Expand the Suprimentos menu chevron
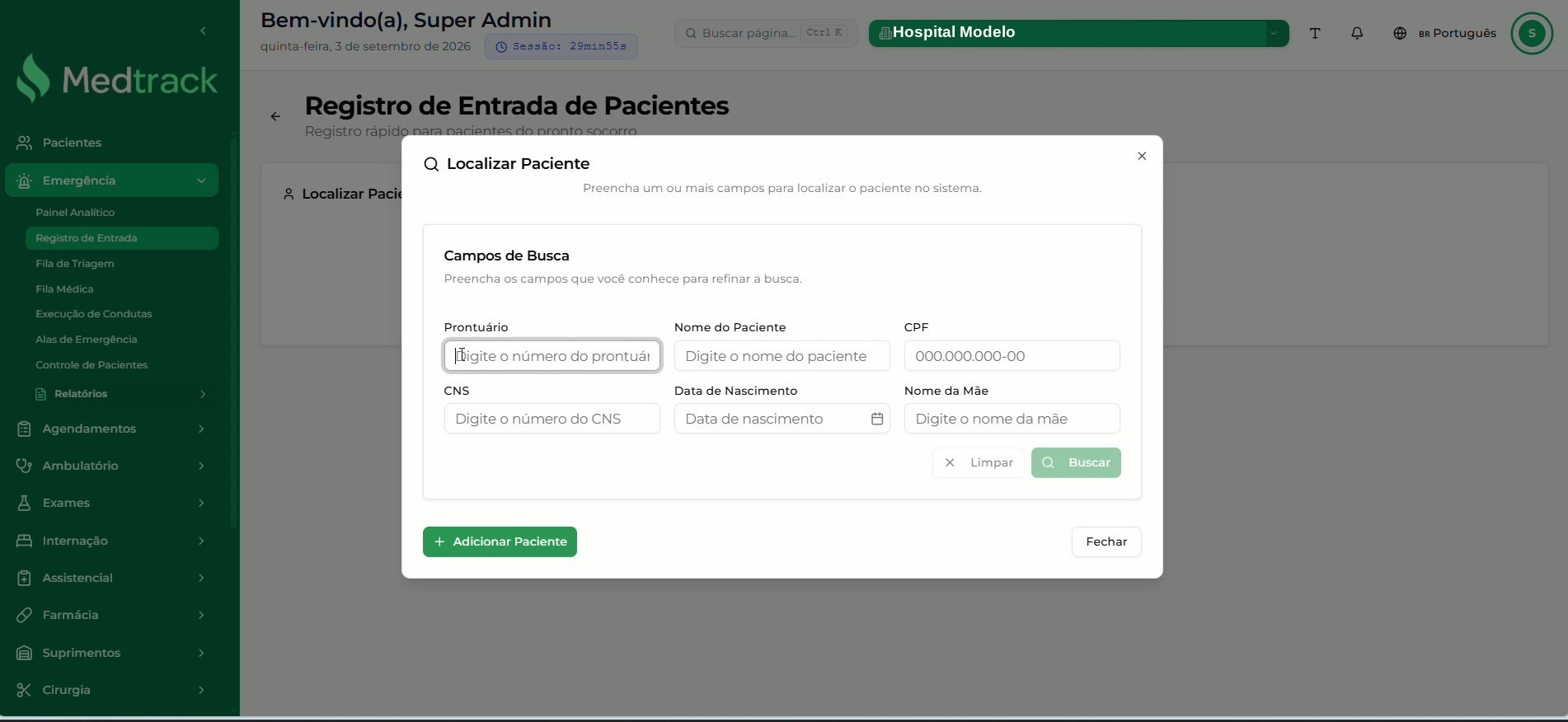Screen dimensions: 1568x722 (201, 653)
